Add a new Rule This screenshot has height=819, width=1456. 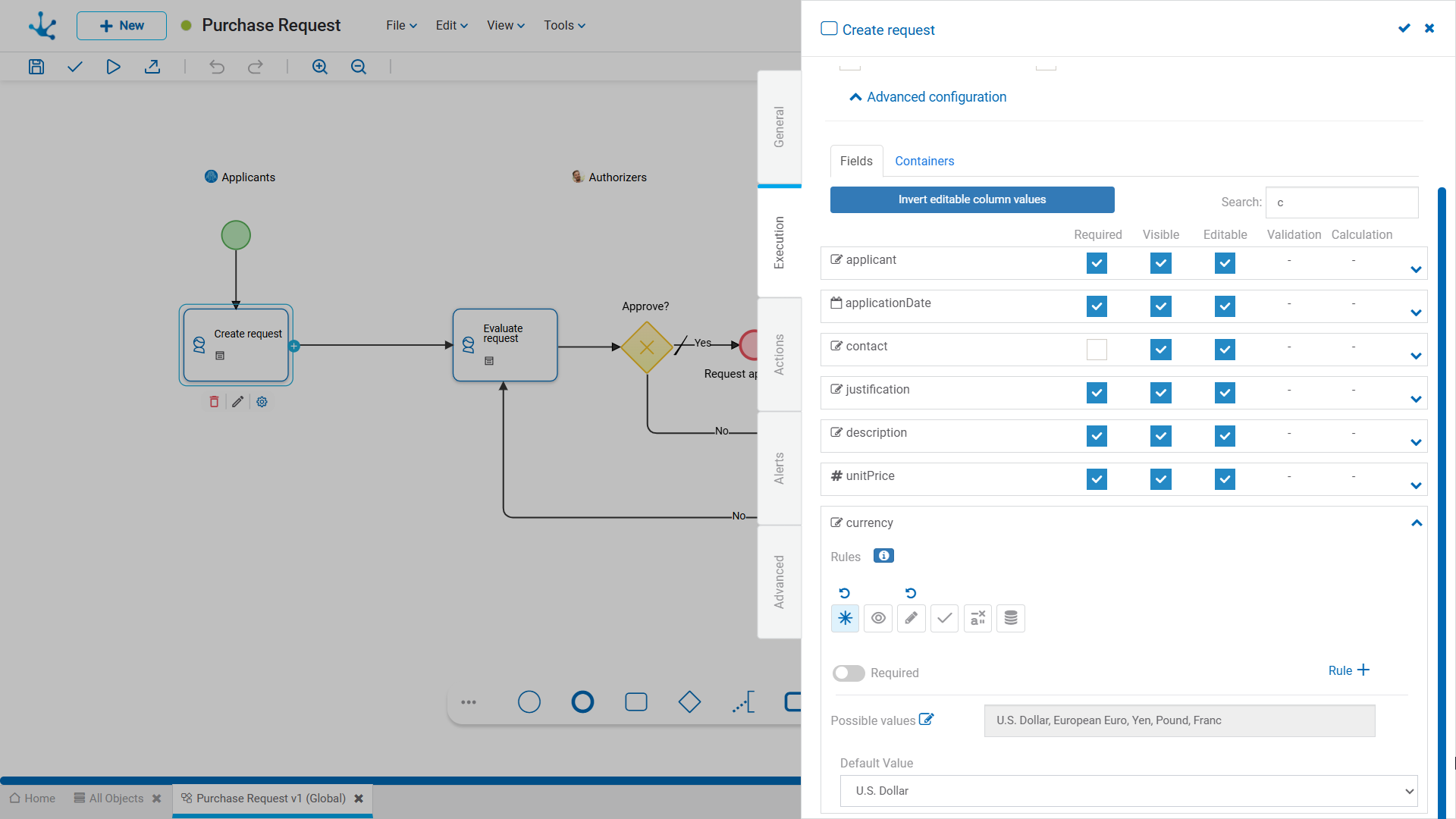pos(1349,670)
